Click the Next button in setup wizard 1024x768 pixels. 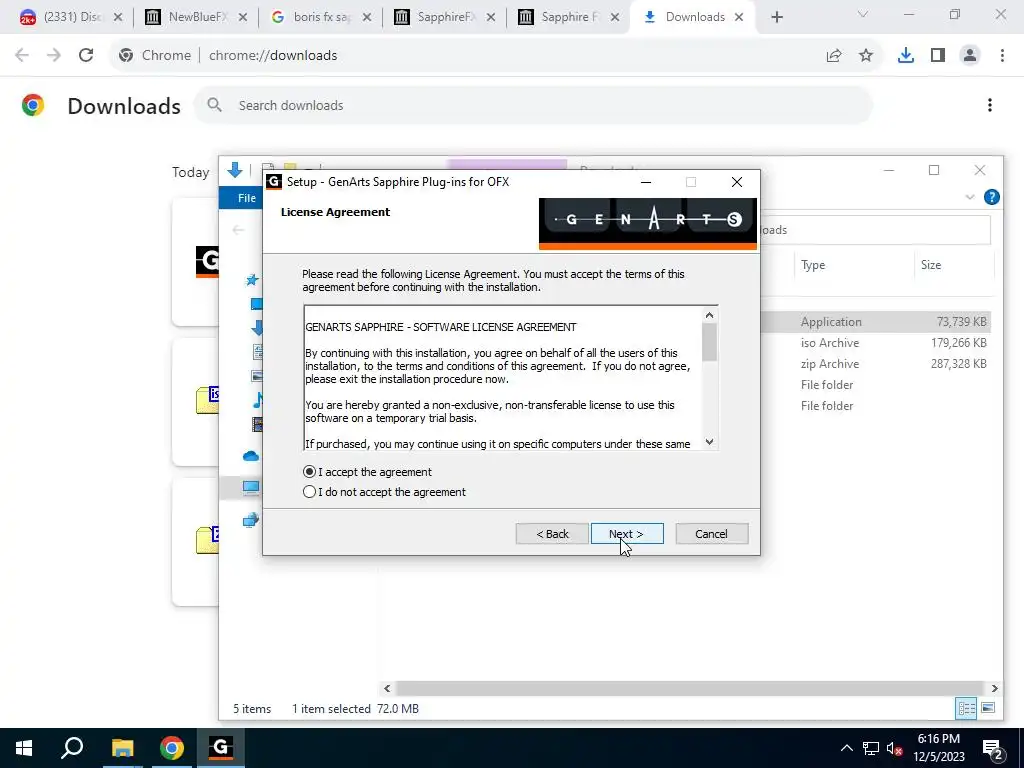[627, 534]
